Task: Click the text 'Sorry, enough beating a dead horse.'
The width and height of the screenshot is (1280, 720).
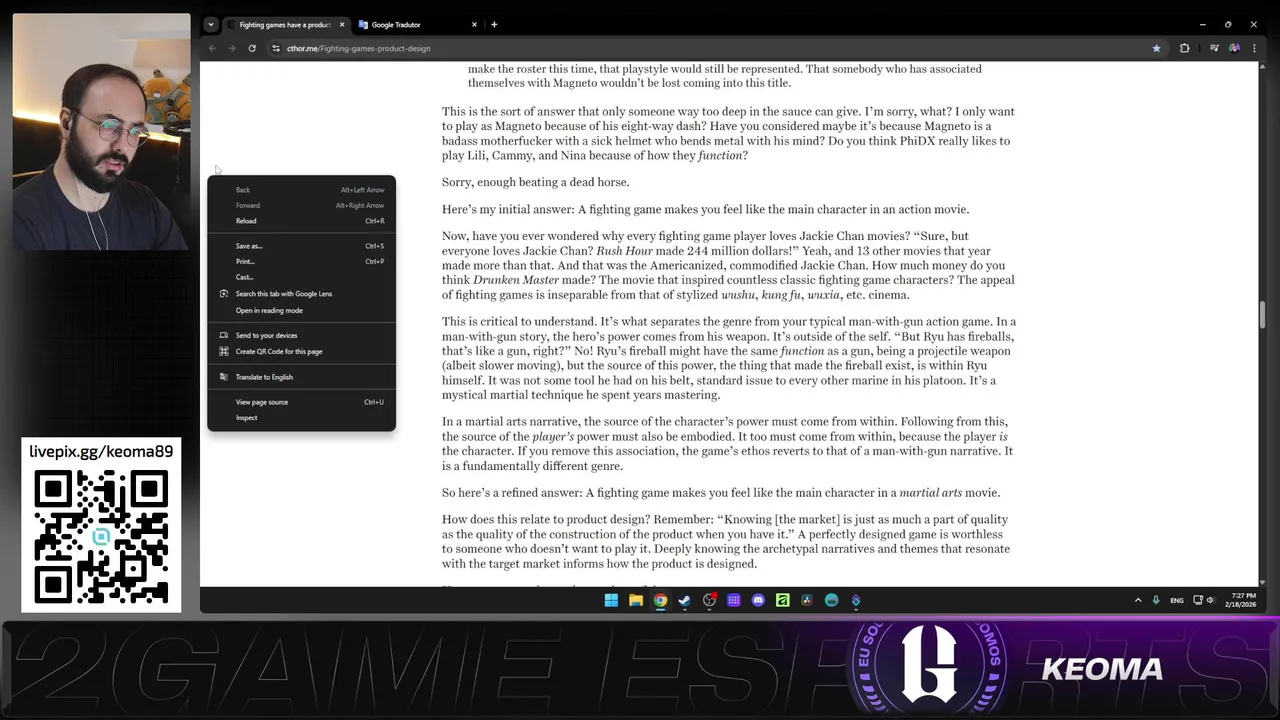Action: point(536,182)
